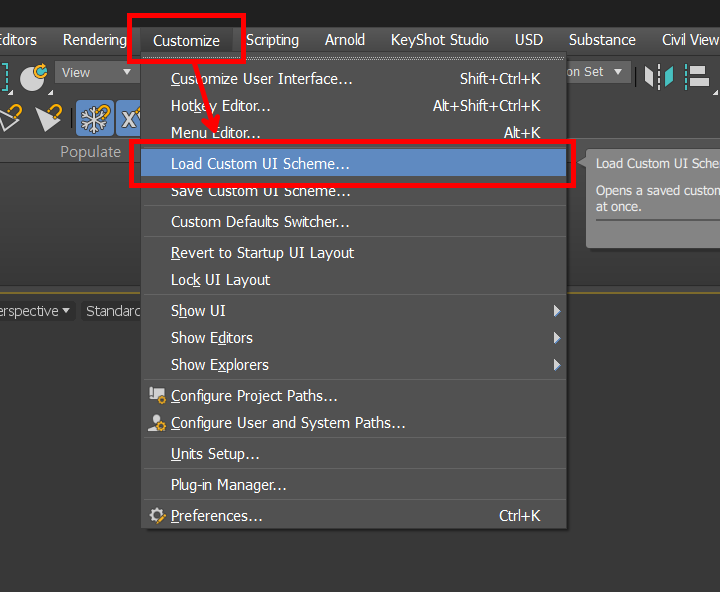Click the cone icon with question mark
The image size is (720, 592).
(x=49, y=118)
